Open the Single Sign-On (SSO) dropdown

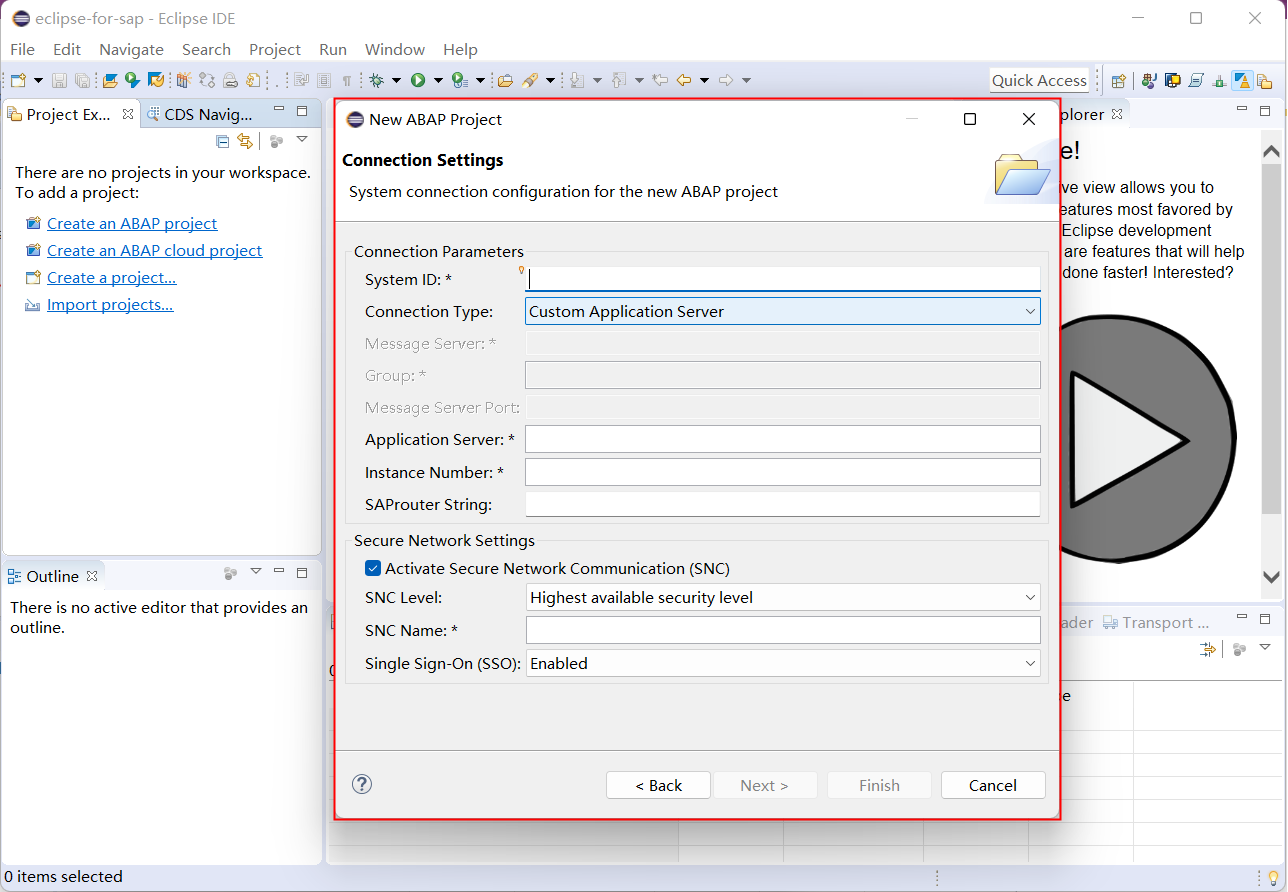pos(783,663)
